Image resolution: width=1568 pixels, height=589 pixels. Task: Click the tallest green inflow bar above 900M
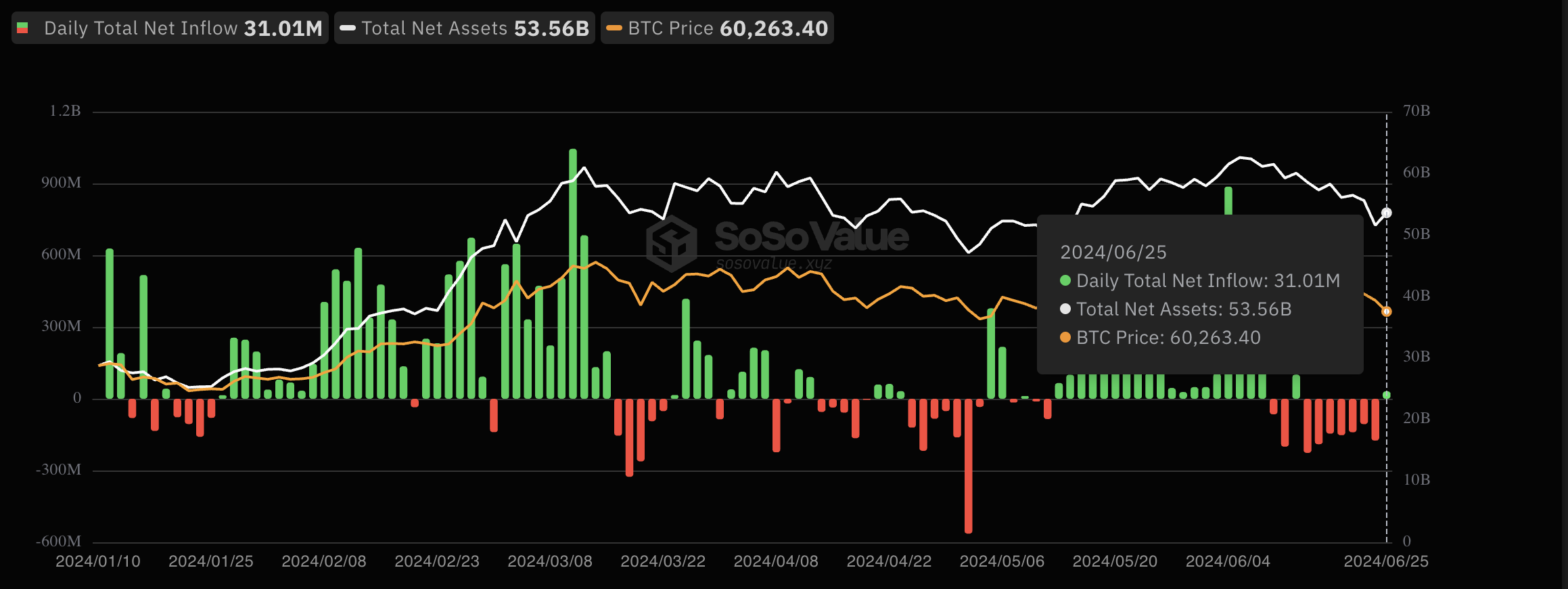pos(573,271)
